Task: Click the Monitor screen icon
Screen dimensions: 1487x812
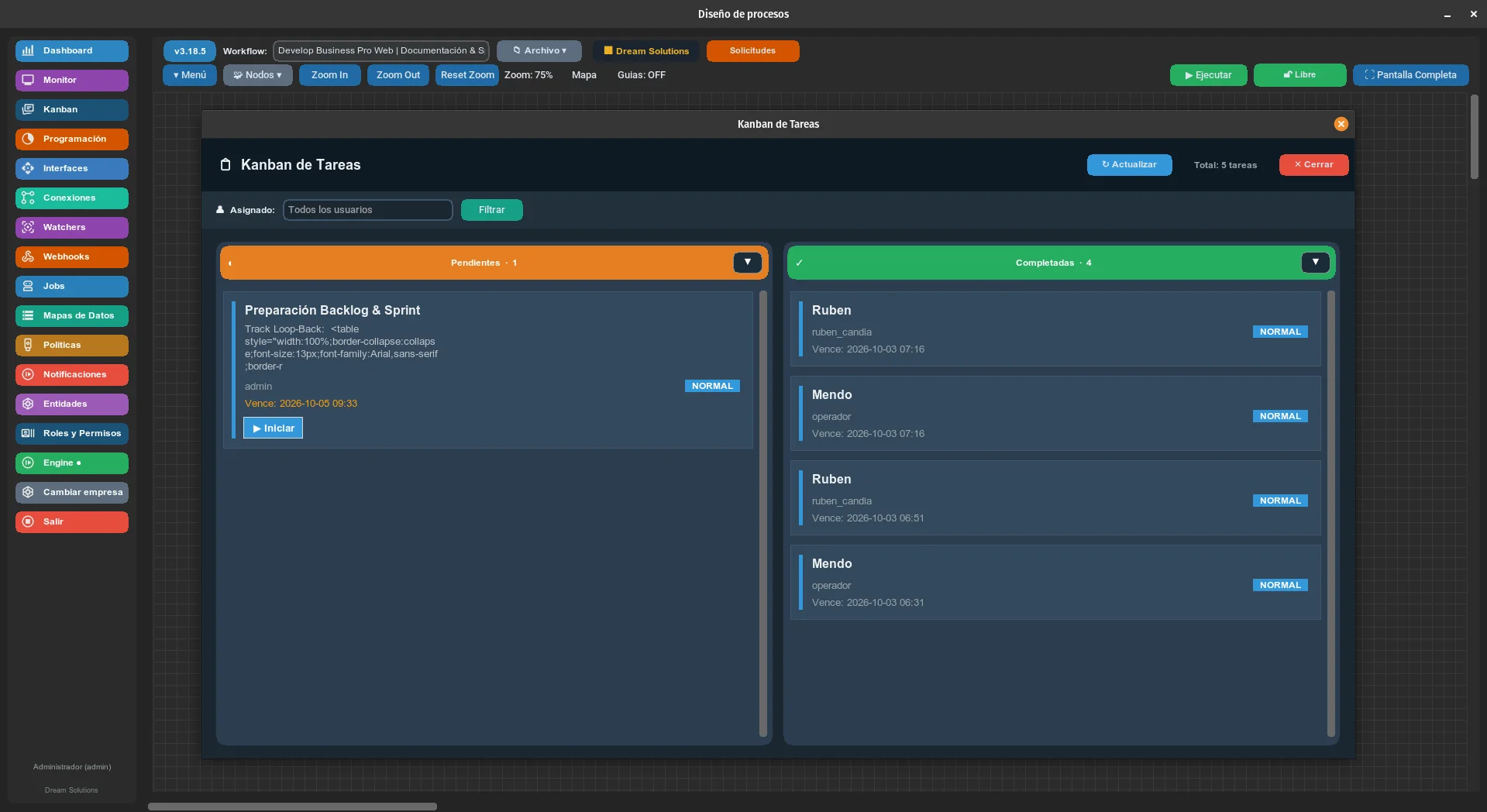Action: 28,81
